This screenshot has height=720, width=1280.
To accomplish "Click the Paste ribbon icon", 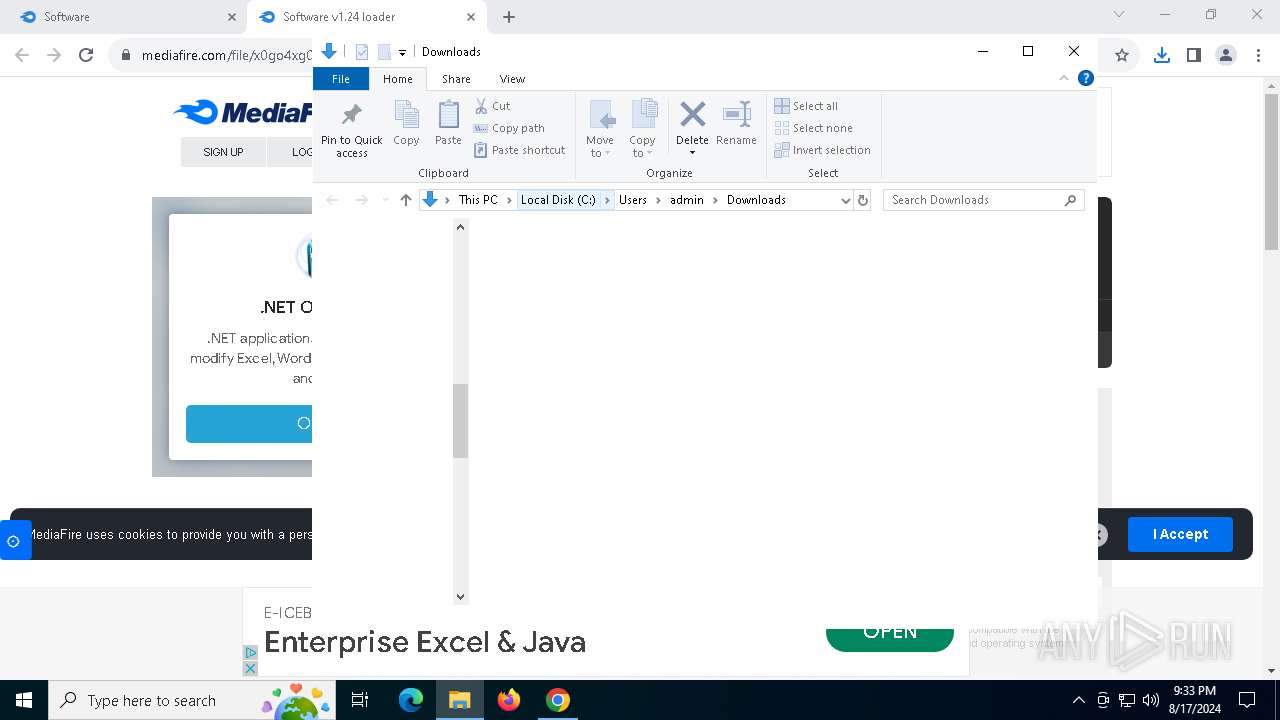I will [x=448, y=116].
